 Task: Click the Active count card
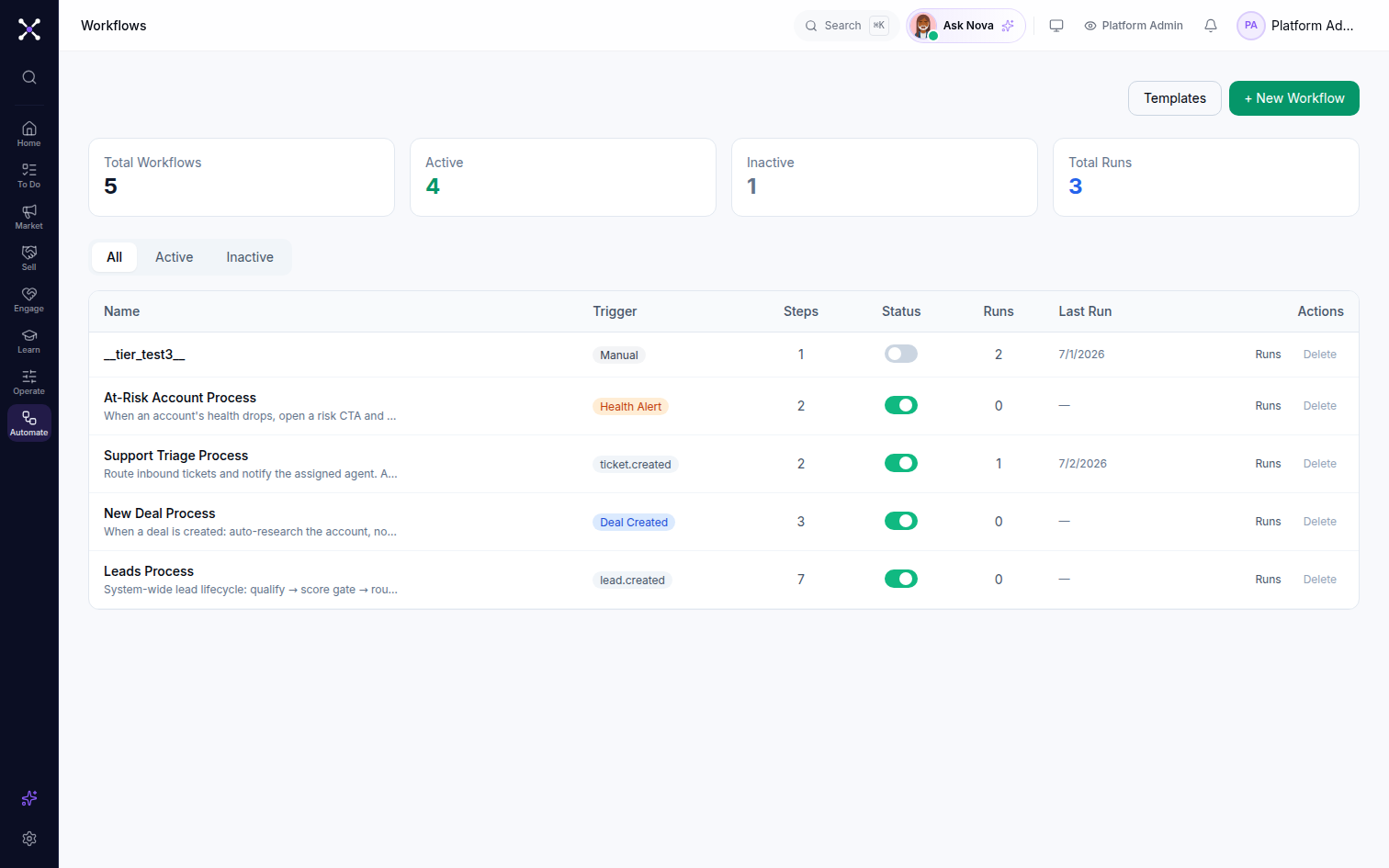(563, 177)
